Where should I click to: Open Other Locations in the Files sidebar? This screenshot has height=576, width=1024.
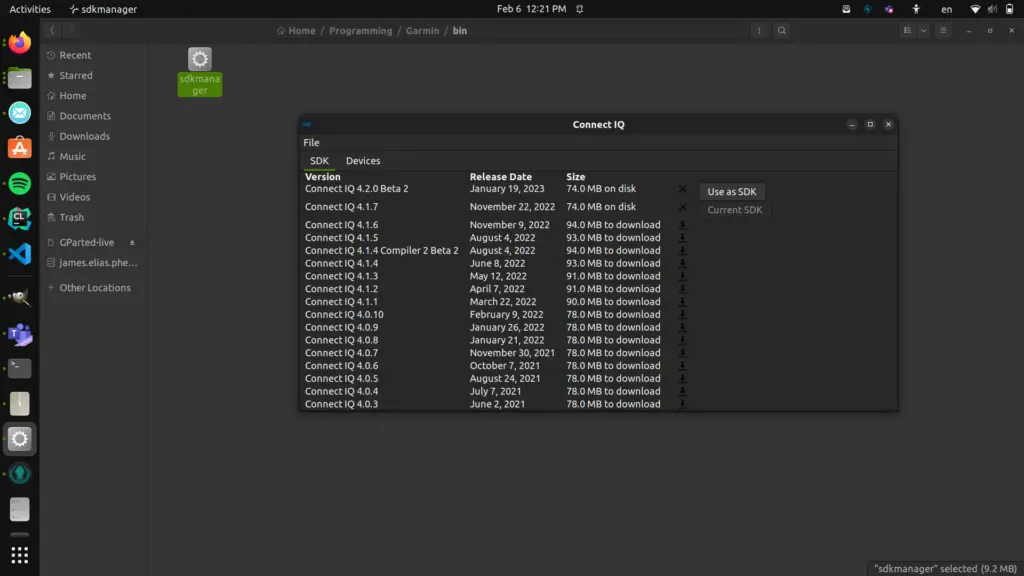pyautogui.click(x=95, y=288)
